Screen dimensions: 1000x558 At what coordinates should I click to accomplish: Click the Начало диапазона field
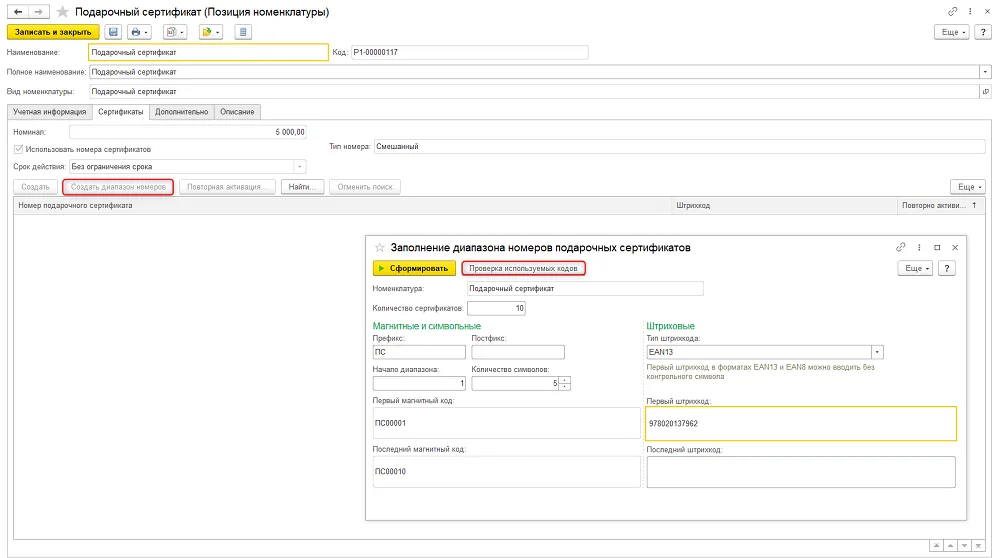(419, 383)
